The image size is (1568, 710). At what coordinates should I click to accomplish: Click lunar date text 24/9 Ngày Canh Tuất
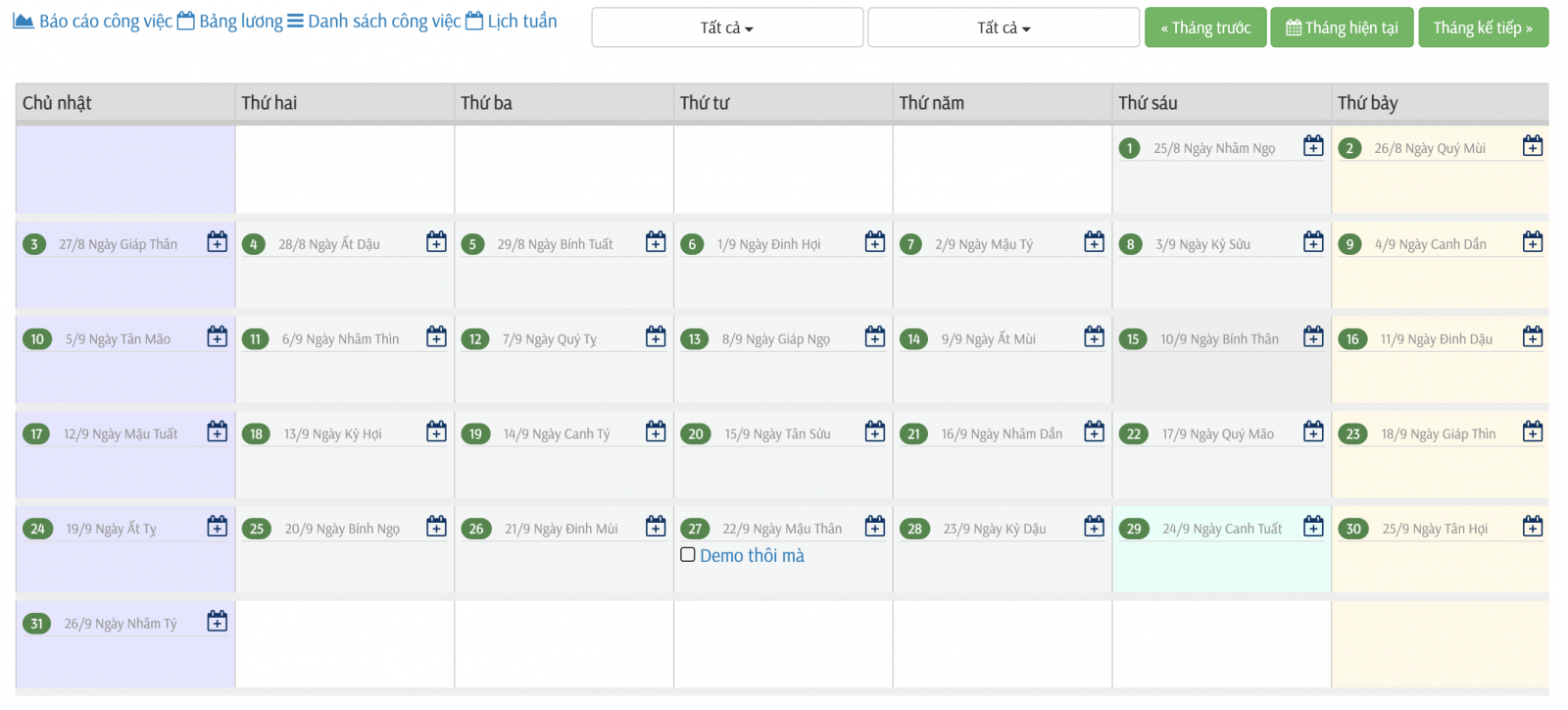coord(1222,529)
